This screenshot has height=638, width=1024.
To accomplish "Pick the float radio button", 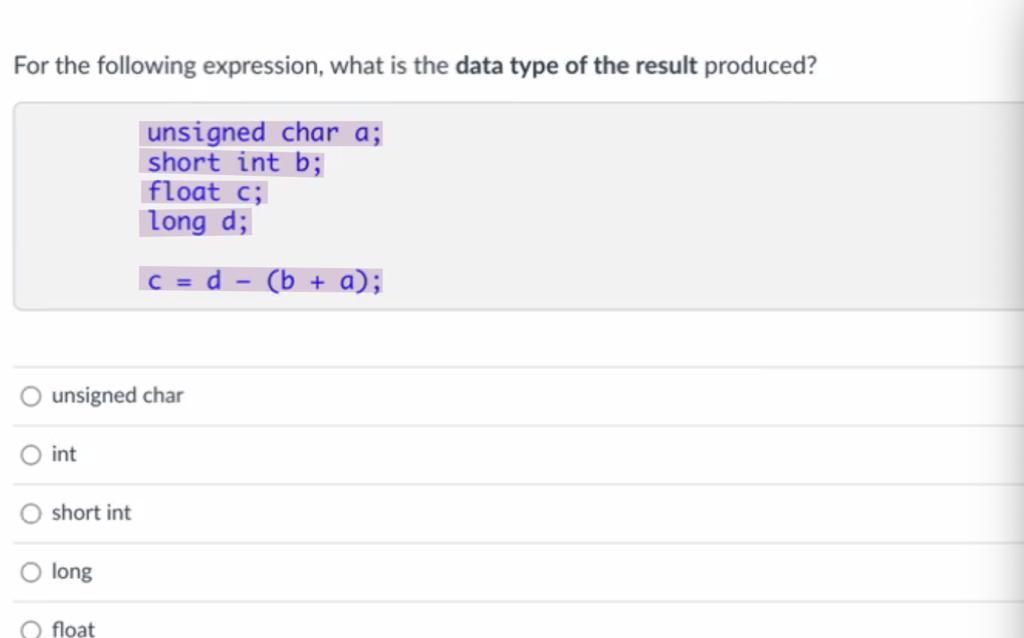I will (31, 630).
